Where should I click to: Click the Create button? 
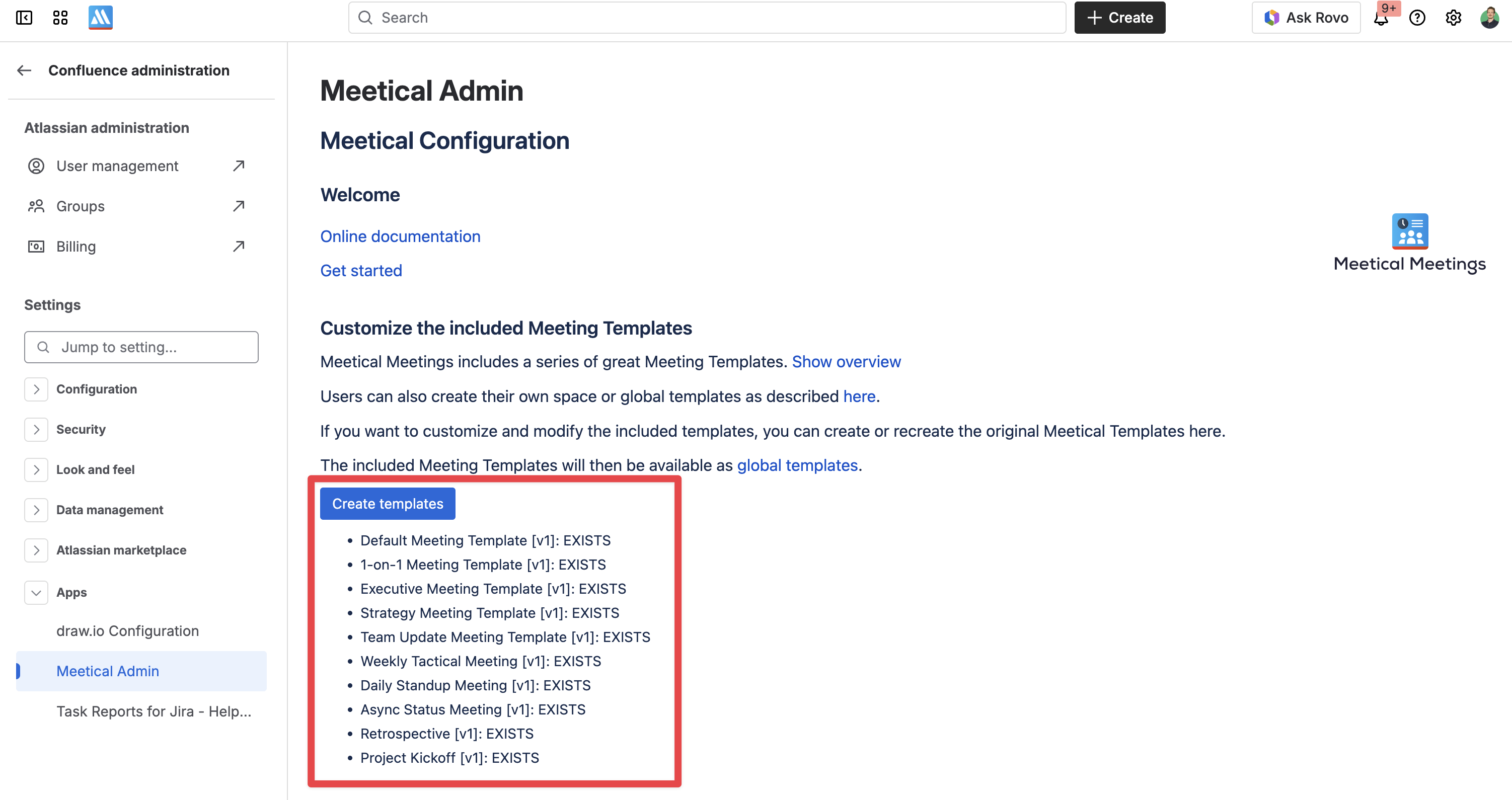click(1119, 18)
